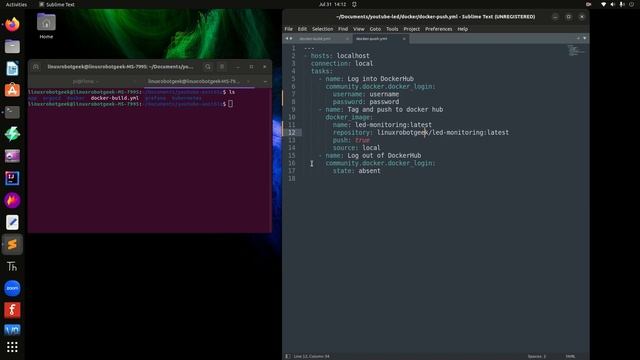640x360 pixels.
Task: Open the clock and calendar in top bar
Action: (x=333, y=4)
